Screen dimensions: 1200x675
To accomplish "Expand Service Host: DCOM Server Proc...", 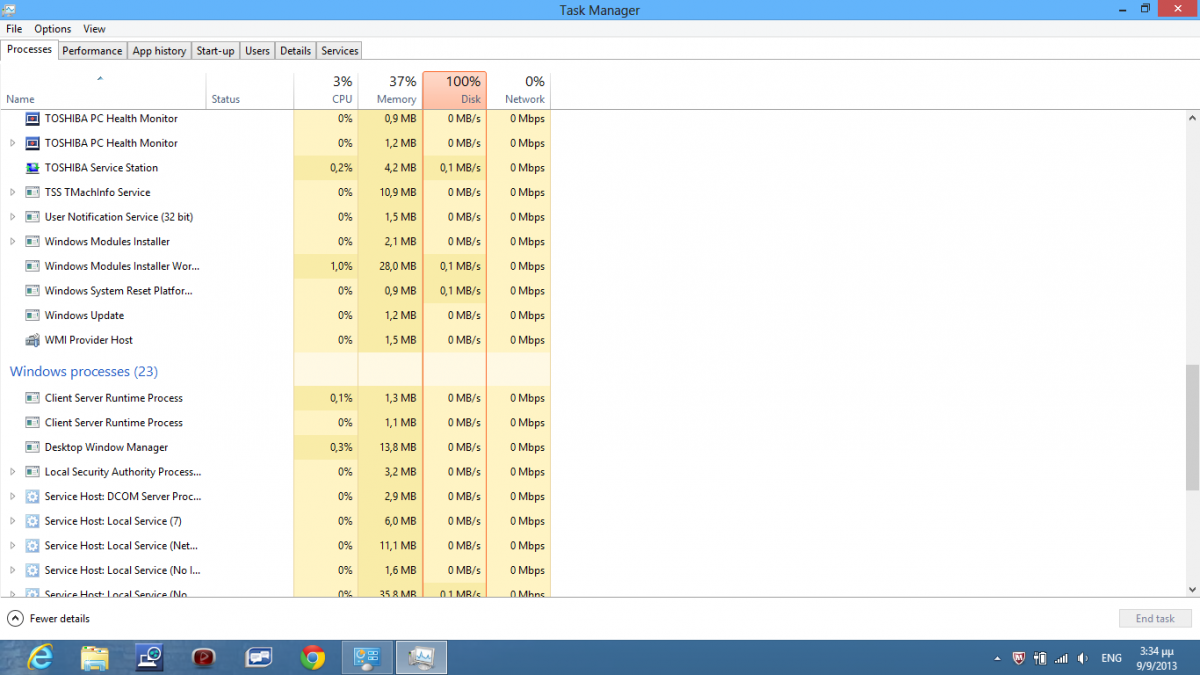I will [x=12, y=496].
